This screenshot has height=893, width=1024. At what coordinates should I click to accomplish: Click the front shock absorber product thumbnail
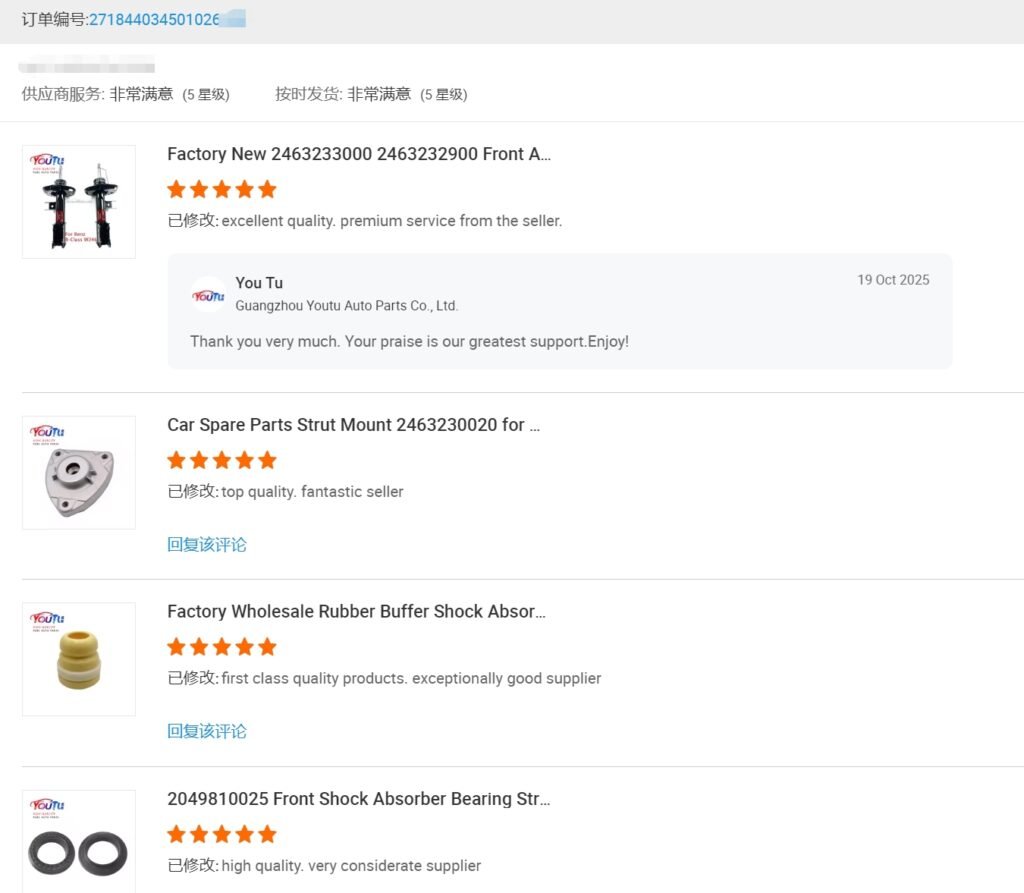[x=79, y=202]
